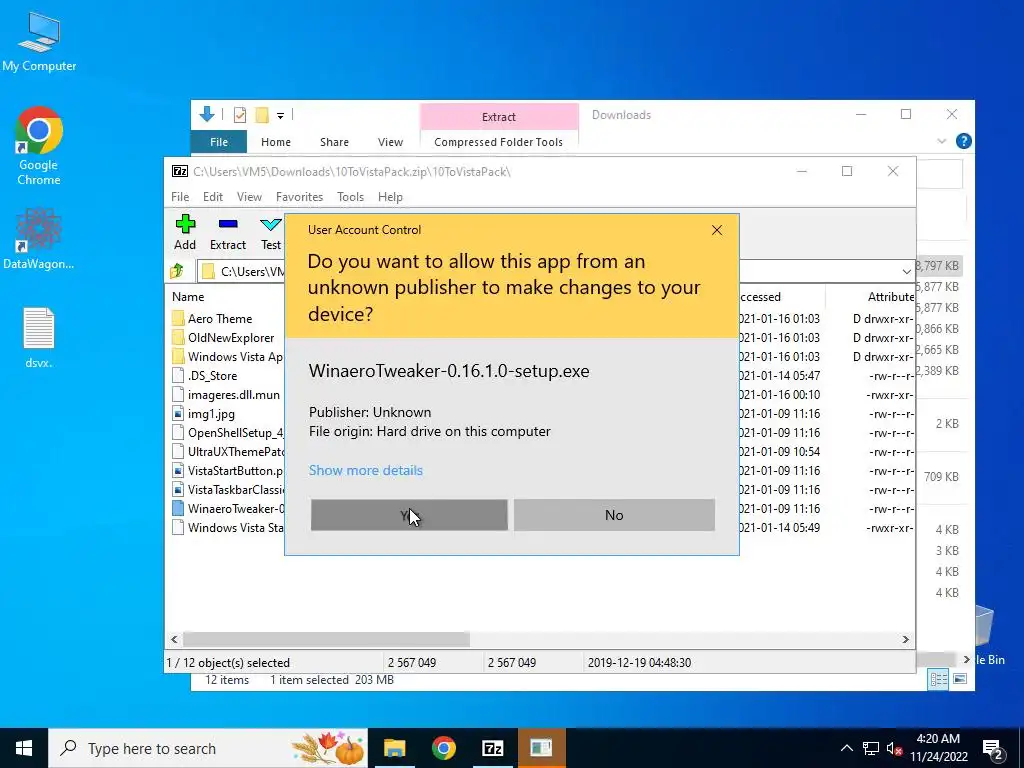Select the img1.jpg file
This screenshot has height=768, width=1024.
210,413
